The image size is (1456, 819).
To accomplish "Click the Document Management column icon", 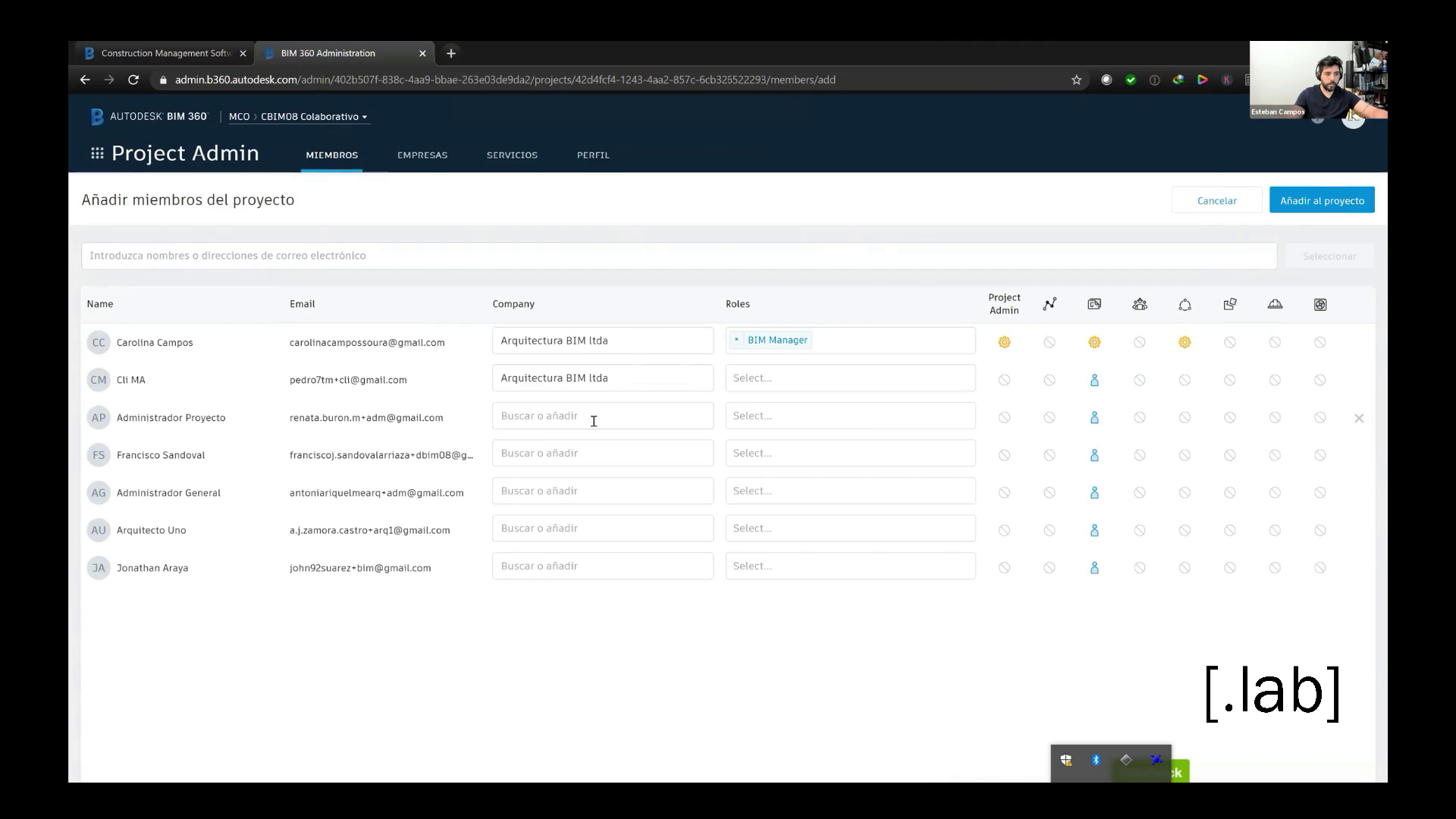I will point(1094,304).
